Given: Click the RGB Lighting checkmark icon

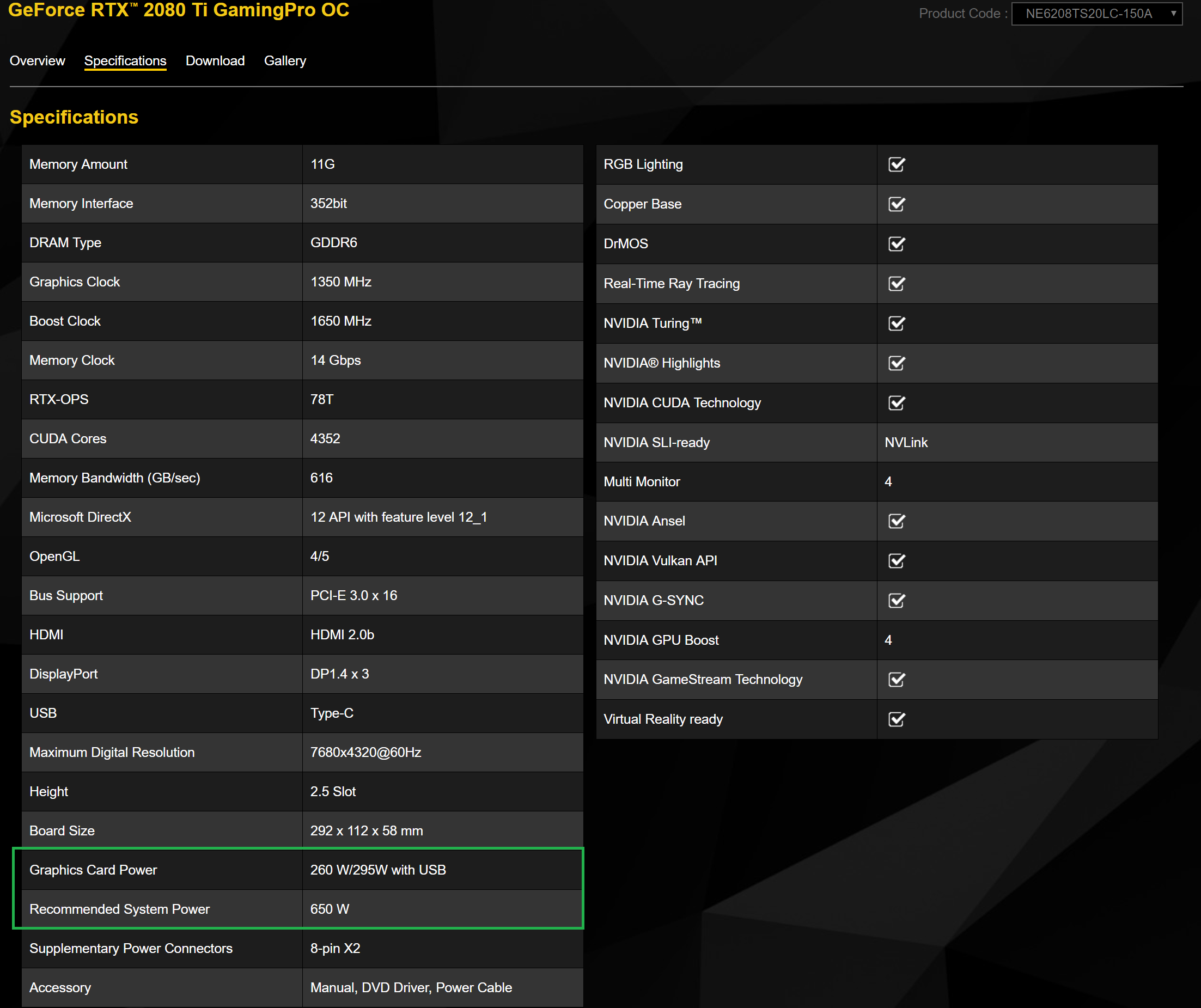Looking at the screenshot, I should [x=896, y=164].
